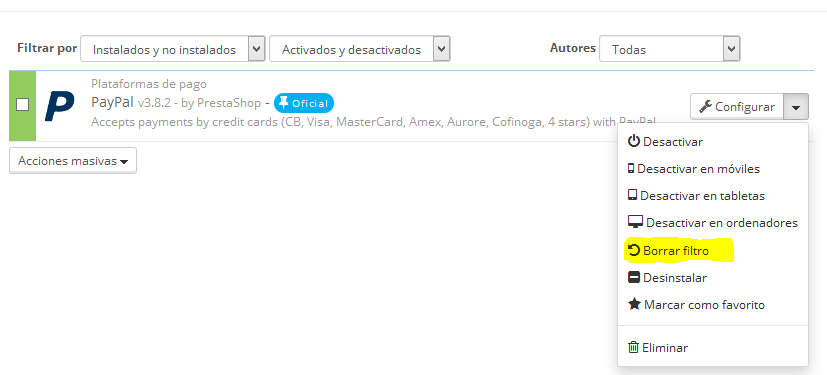Choose 'Borrar filtro' in the menu

713,251
